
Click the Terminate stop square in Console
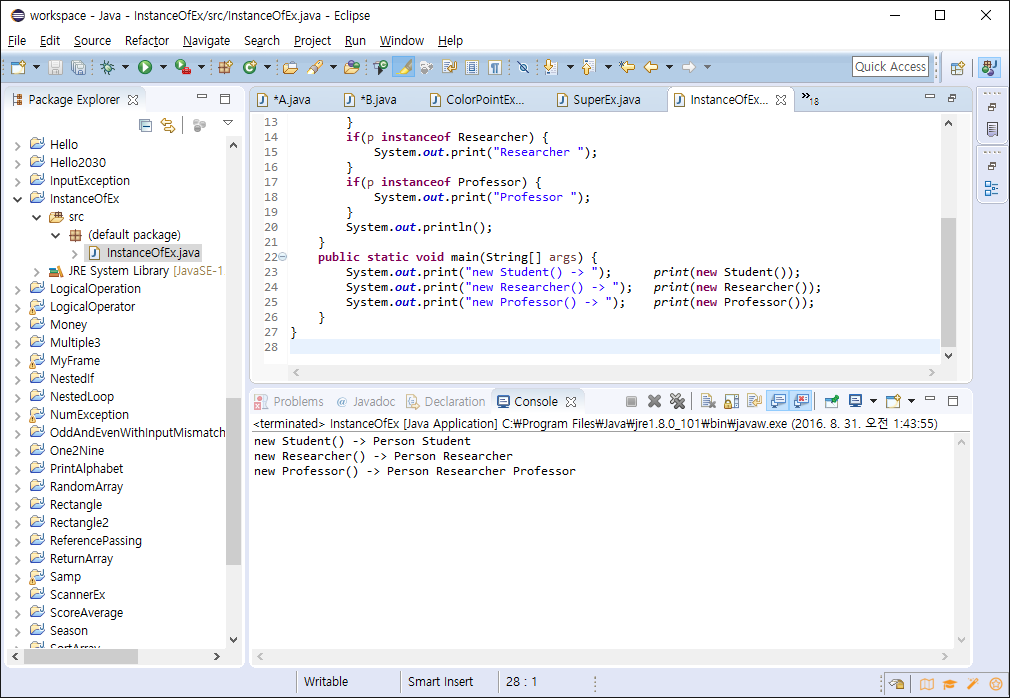[x=631, y=402]
